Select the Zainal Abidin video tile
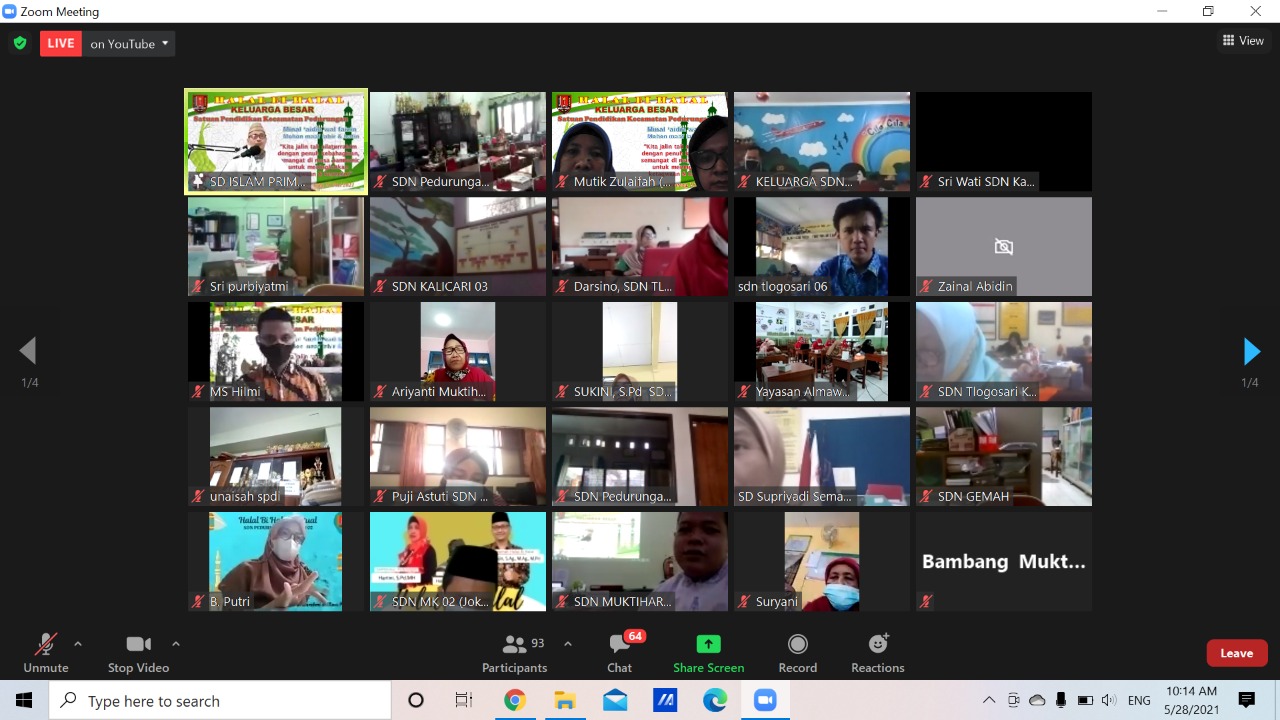The image size is (1280, 720). 1004,246
